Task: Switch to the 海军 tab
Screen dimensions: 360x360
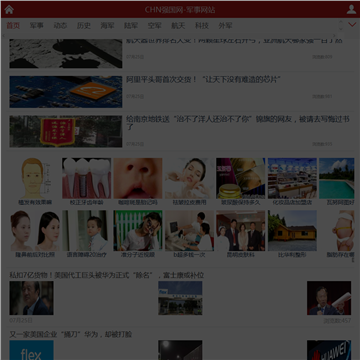Action: (x=107, y=26)
